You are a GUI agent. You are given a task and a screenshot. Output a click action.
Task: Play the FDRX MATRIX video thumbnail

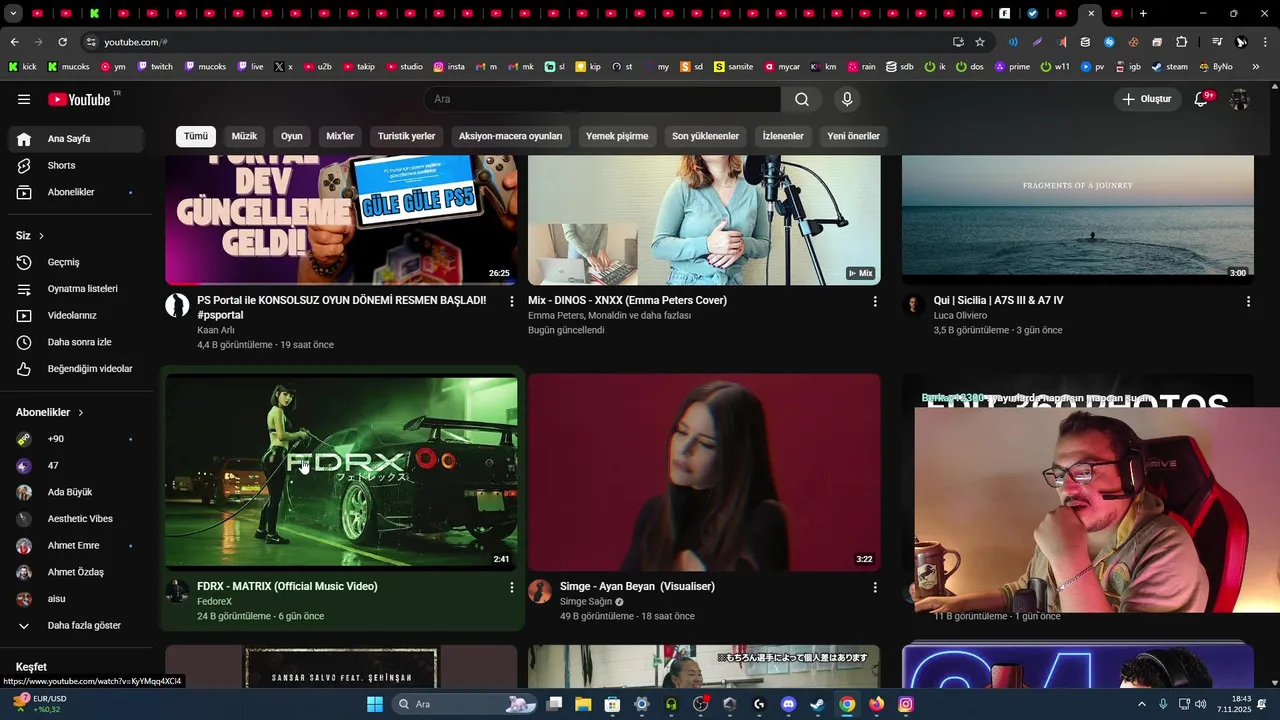pos(341,472)
